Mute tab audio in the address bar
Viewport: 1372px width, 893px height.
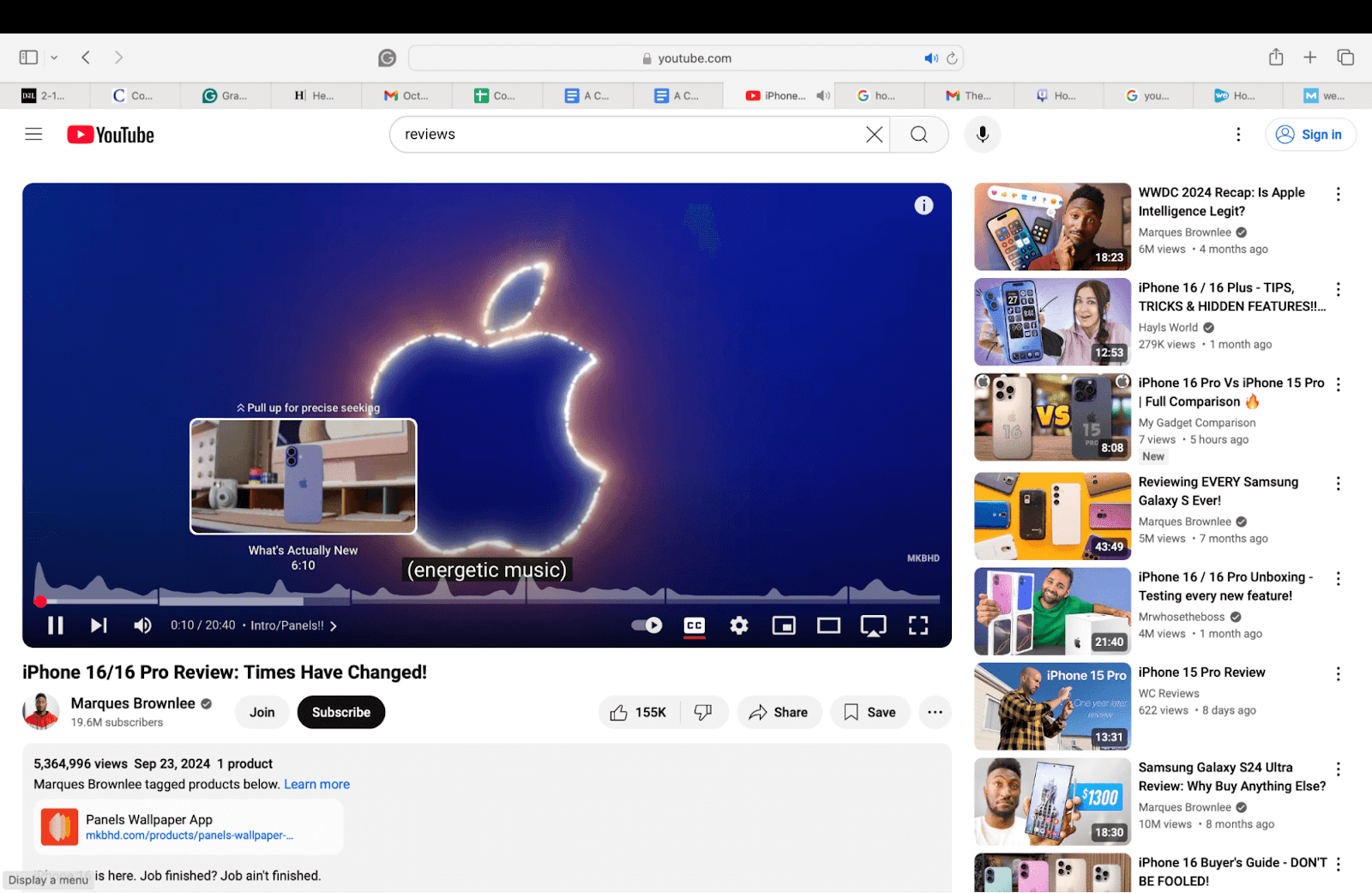(x=931, y=58)
